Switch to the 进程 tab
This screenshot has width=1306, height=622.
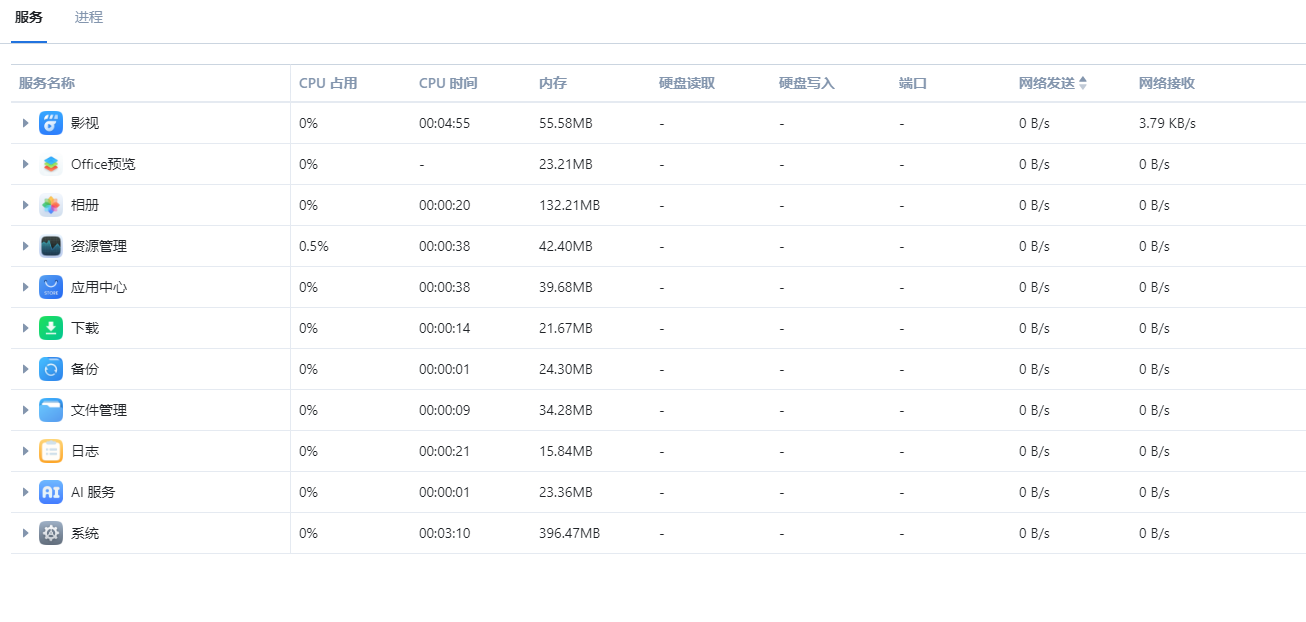pyautogui.click(x=89, y=18)
